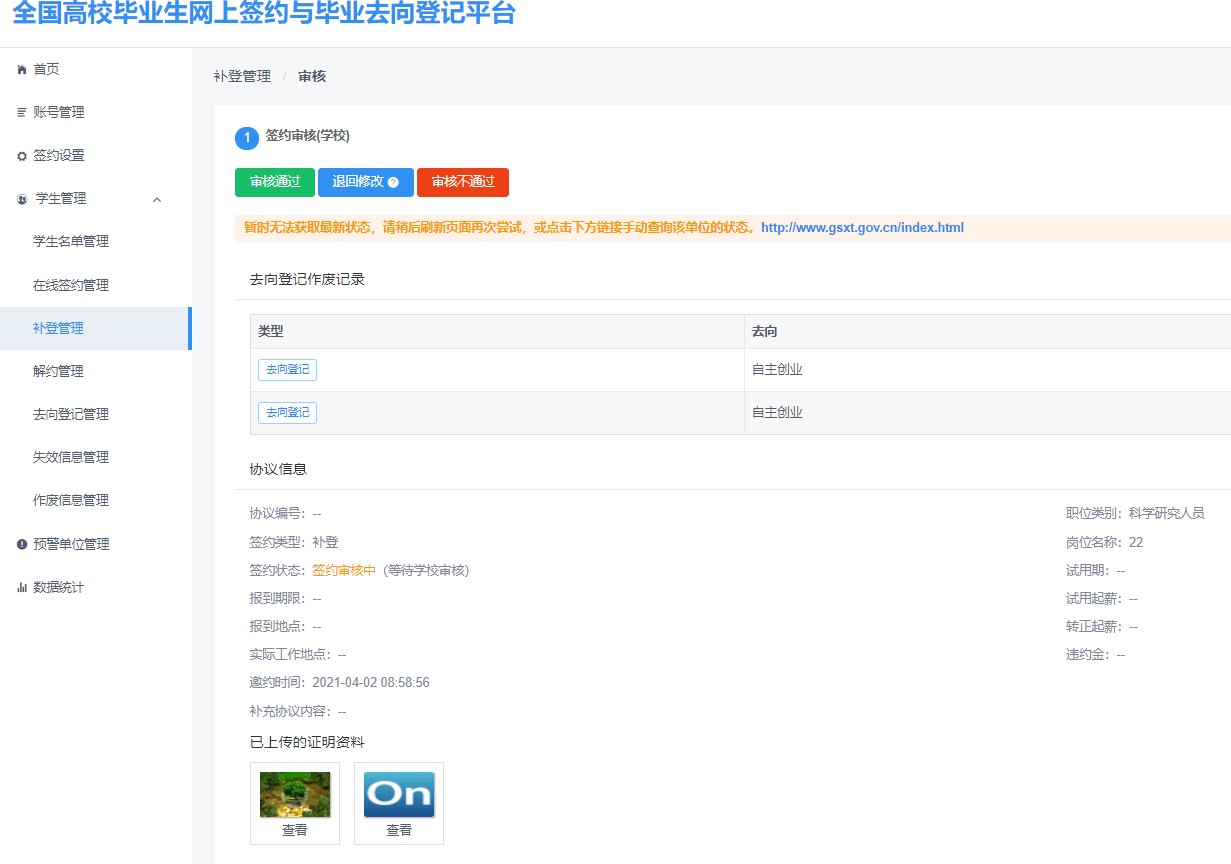Open 去向登记管理 from the sidebar

pyautogui.click(x=71, y=414)
